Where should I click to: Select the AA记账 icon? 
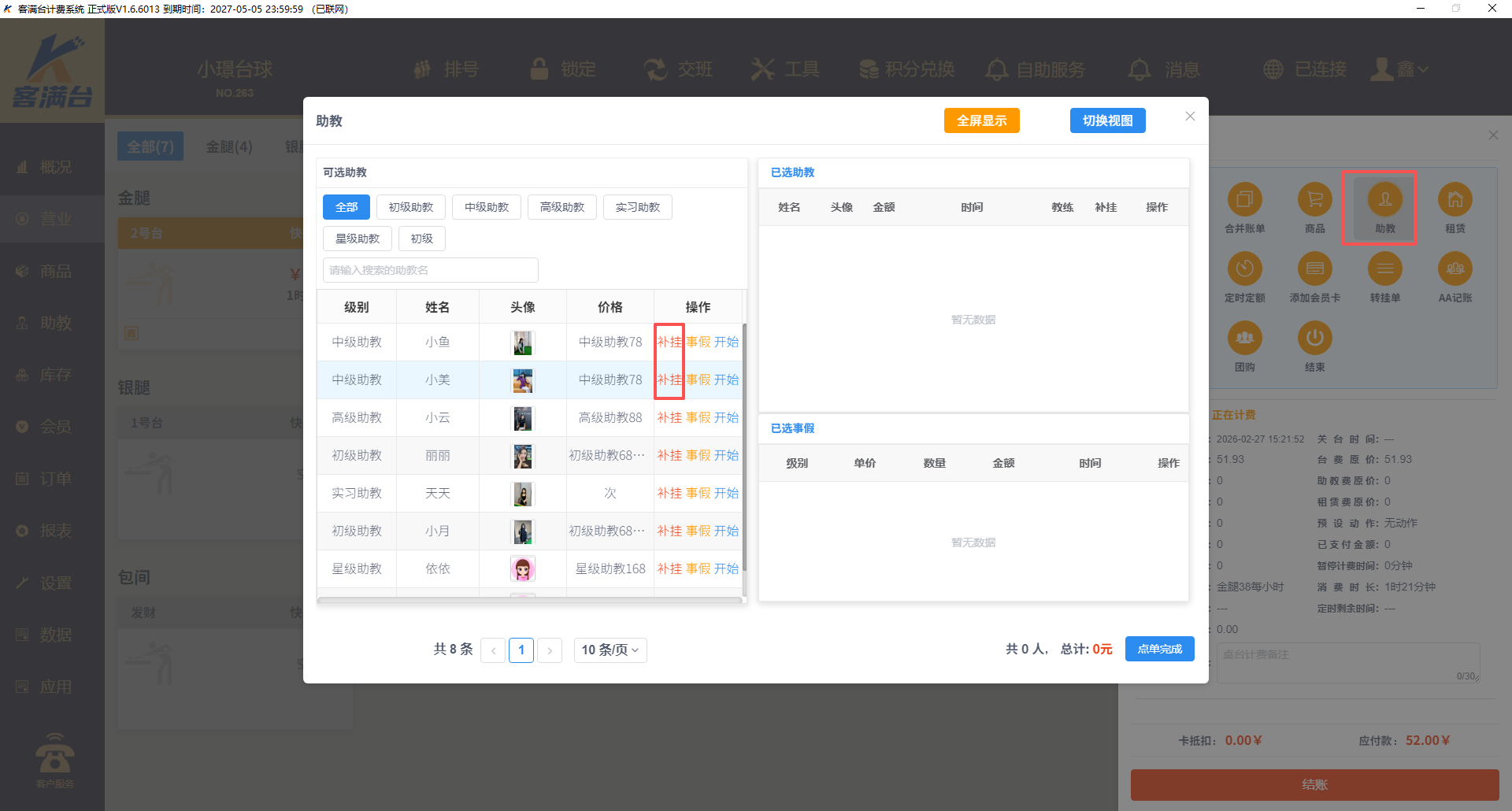click(1455, 269)
